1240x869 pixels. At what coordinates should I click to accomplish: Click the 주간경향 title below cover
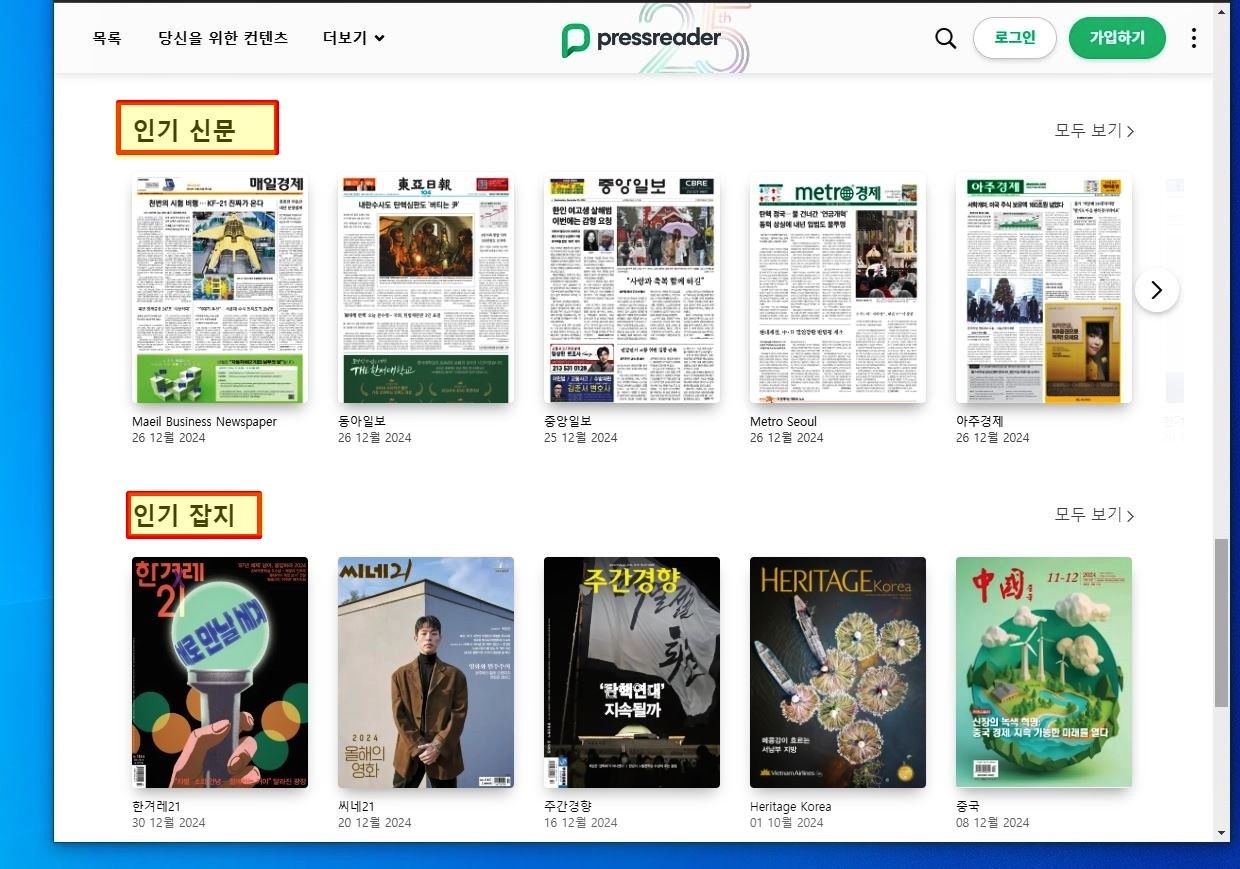(x=568, y=806)
